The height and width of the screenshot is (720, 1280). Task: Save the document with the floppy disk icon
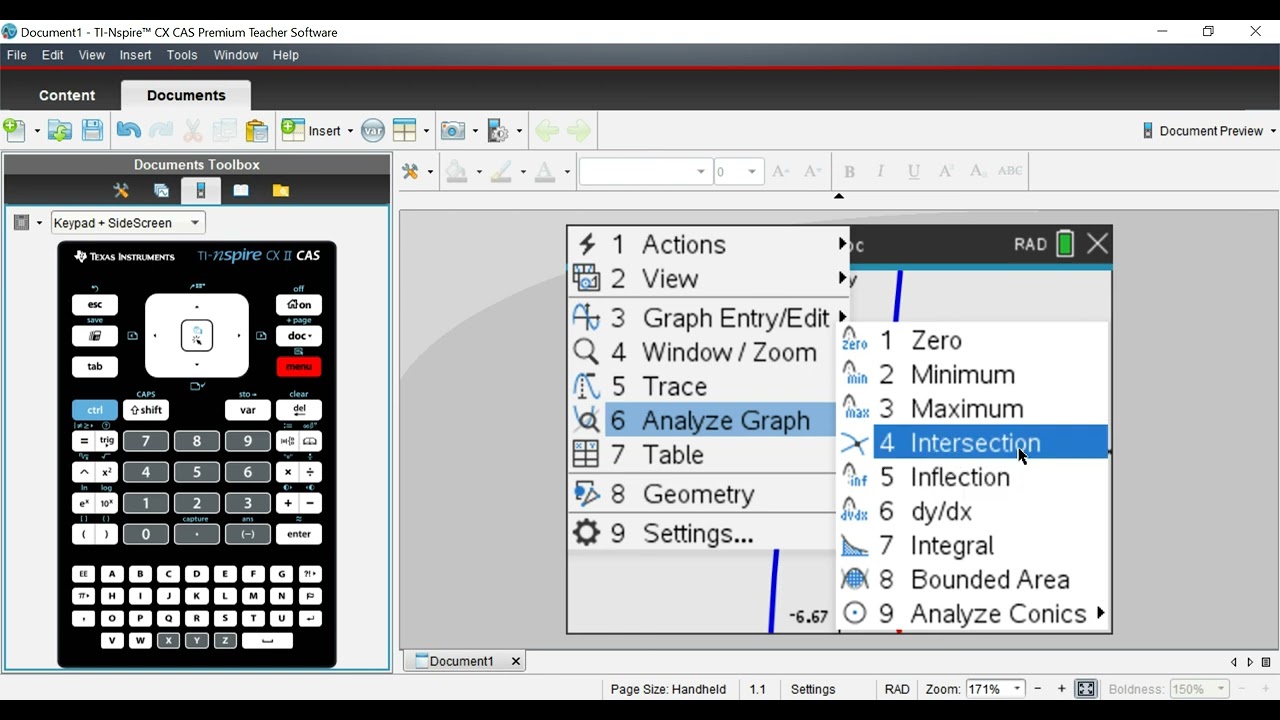pyautogui.click(x=92, y=130)
